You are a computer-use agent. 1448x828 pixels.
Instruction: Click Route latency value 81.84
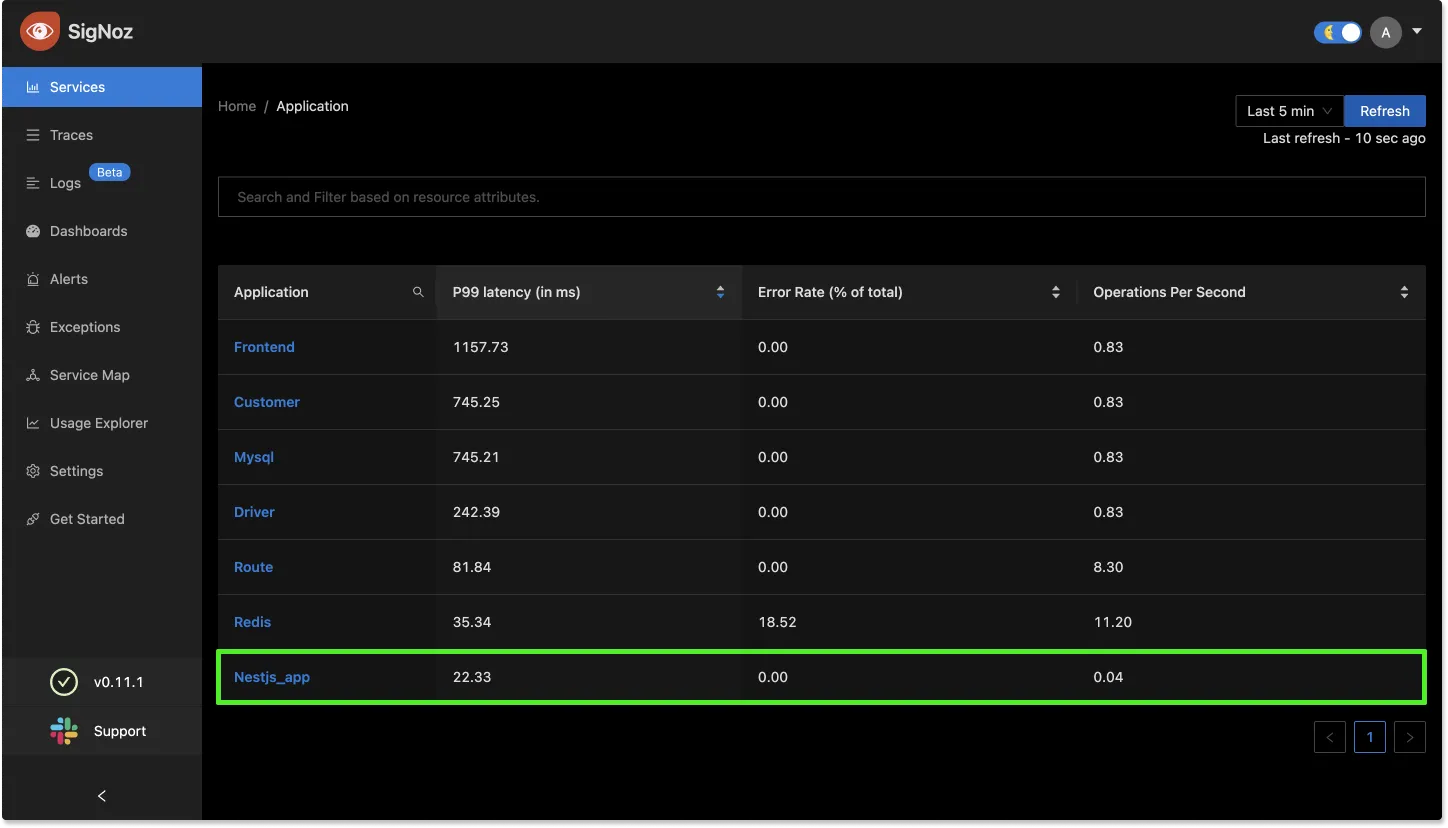[472, 567]
